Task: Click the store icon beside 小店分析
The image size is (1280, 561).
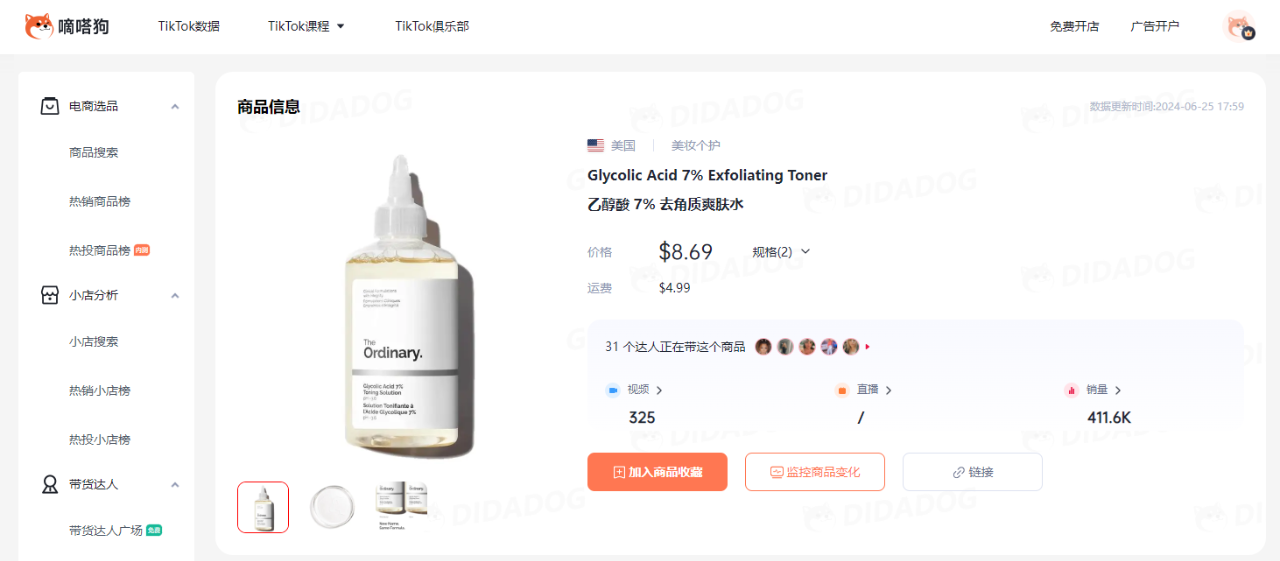Action: (x=49, y=295)
